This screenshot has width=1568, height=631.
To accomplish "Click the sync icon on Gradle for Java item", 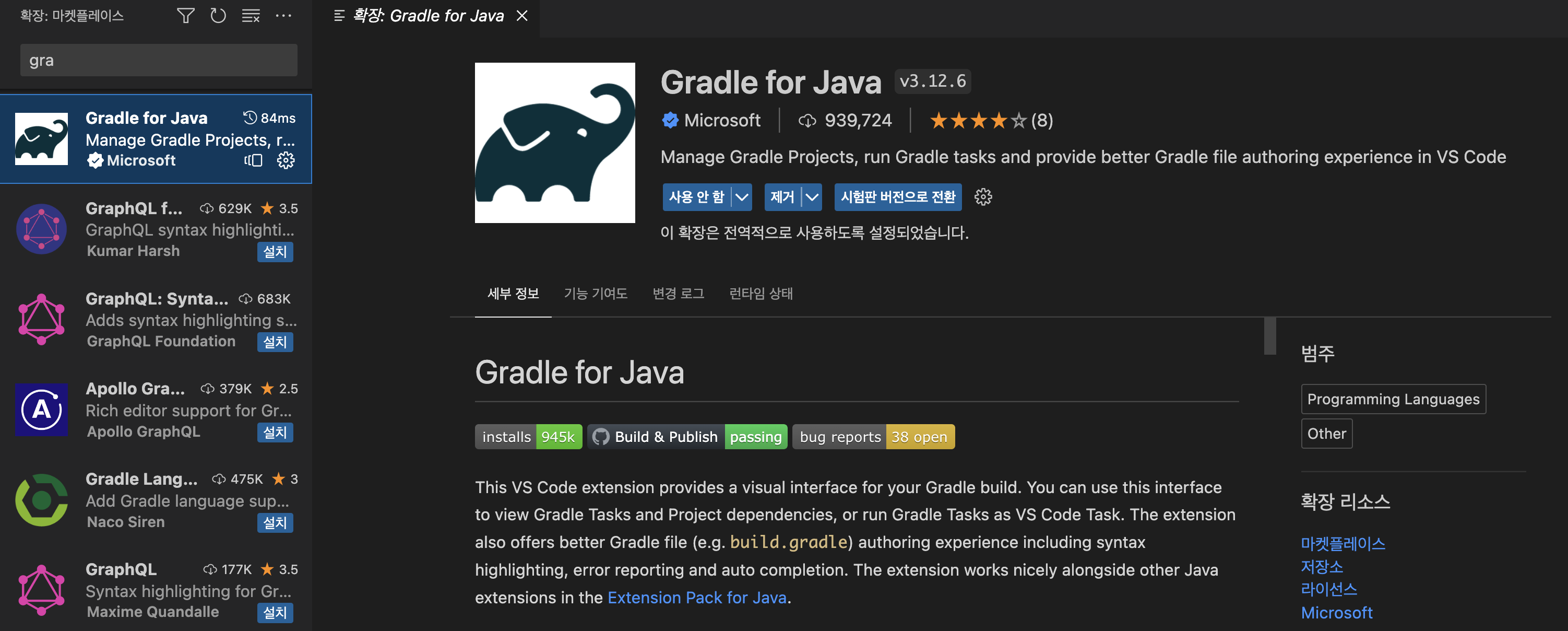I will pyautogui.click(x=253, y=160).
